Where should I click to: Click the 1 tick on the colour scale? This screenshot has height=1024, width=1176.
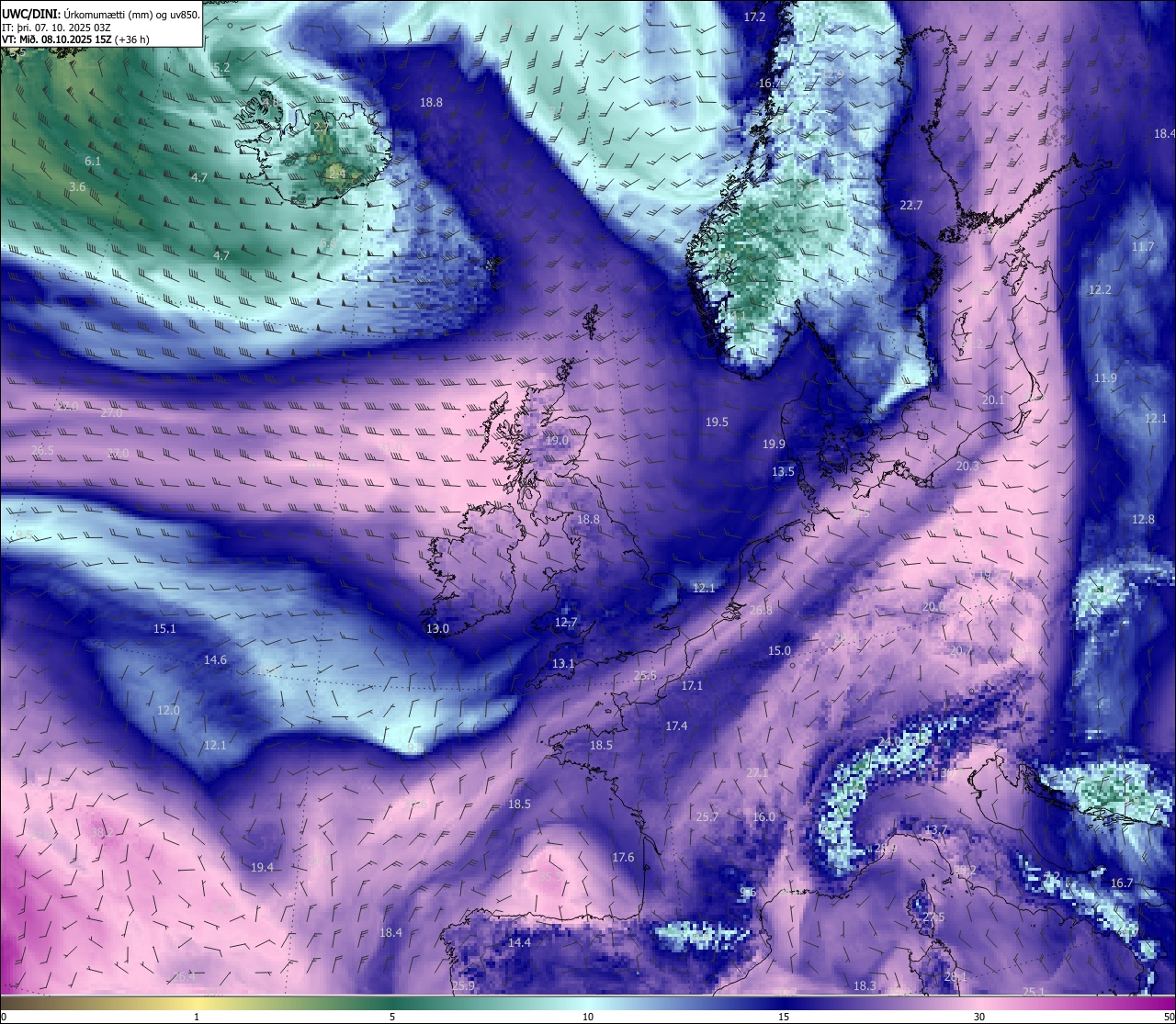pos(197,1017)
